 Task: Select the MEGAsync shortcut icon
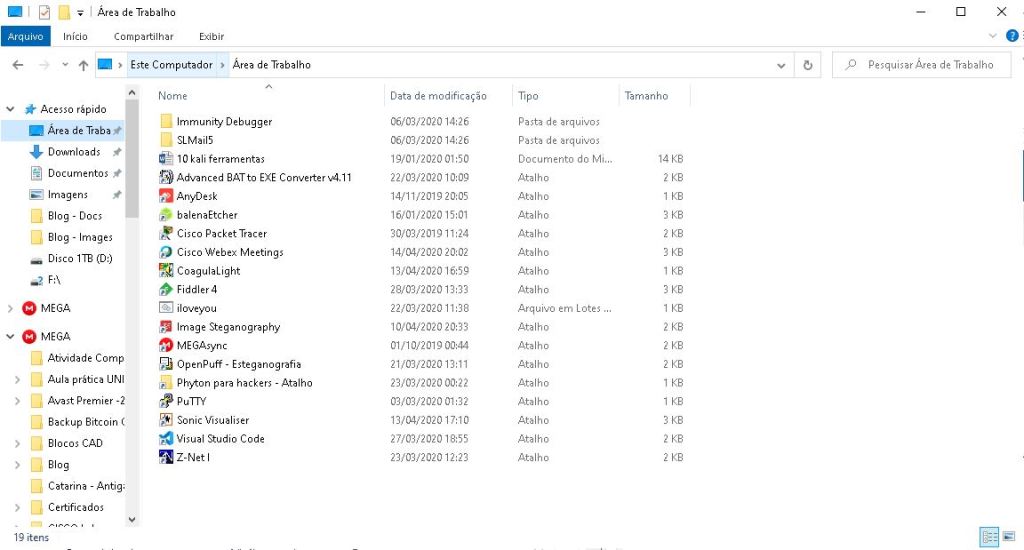pos(167,345)
